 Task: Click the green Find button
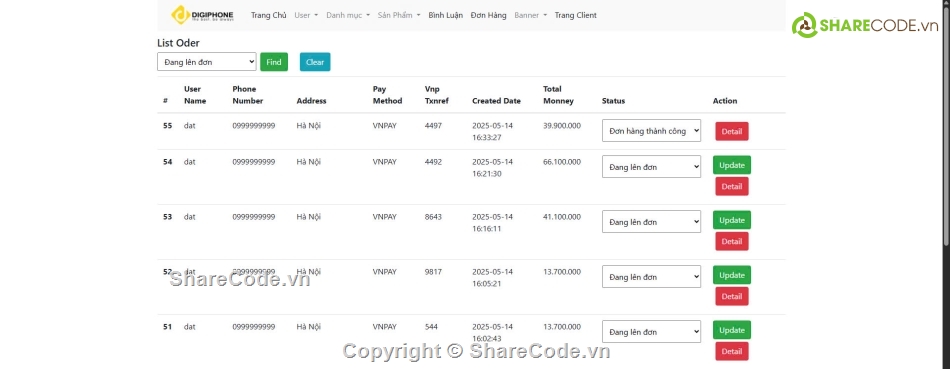point(274,62)
